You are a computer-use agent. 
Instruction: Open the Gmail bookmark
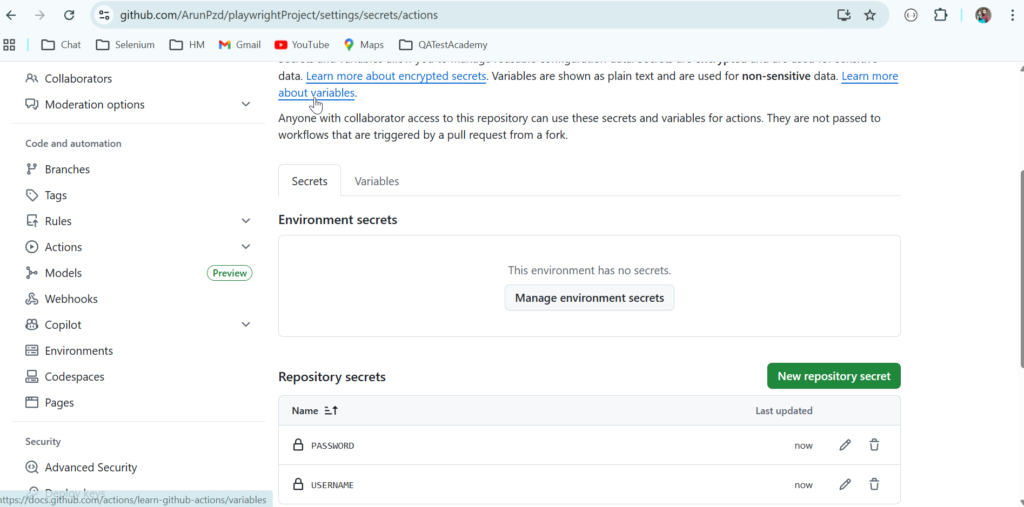240,45
